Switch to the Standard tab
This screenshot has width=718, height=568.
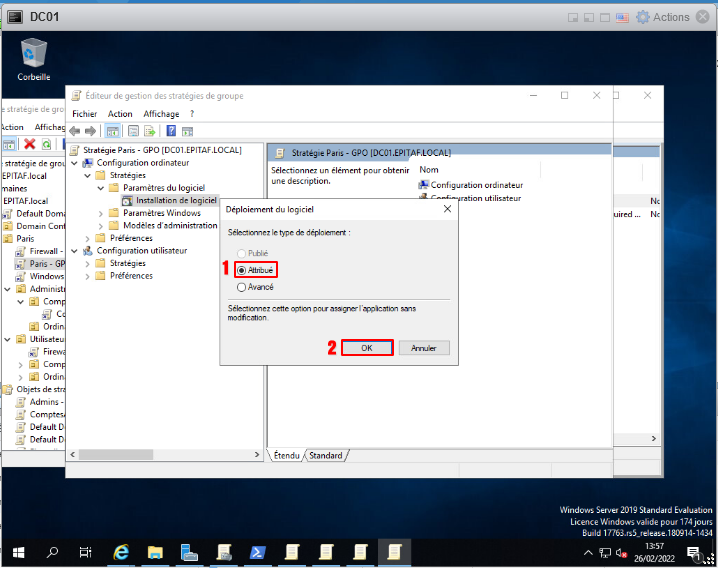click(x=325, y=456)
